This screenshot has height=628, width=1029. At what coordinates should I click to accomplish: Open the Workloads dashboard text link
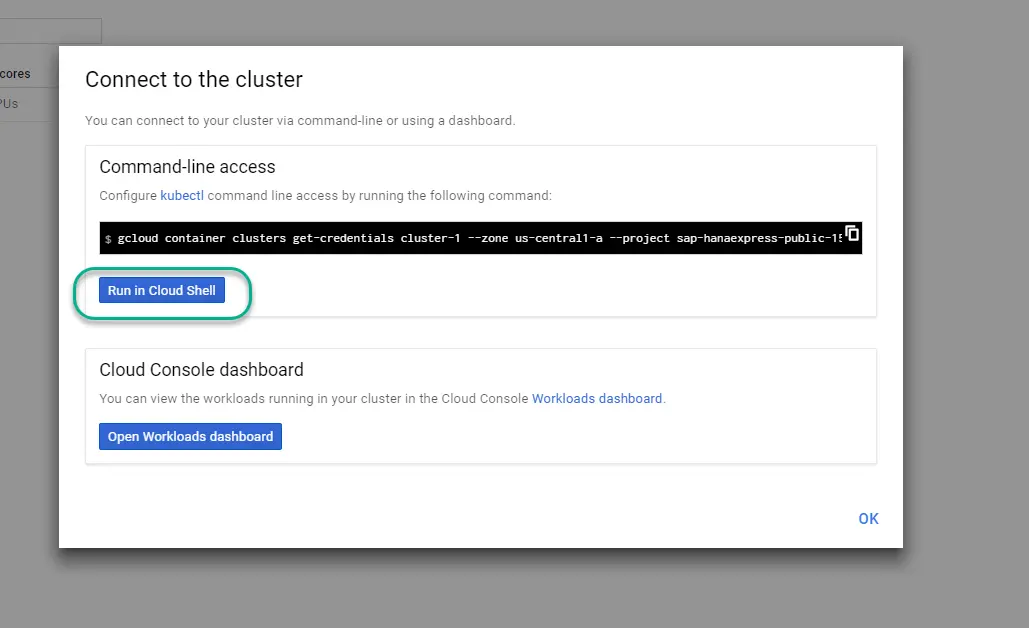pos(597,398)
